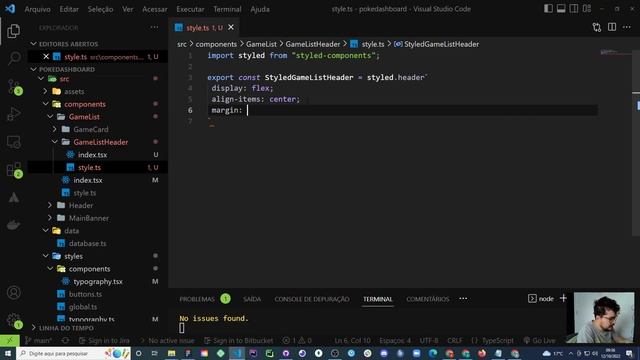The image size is (640, 360).
Task: Open index.tsx inside GameListHeader
Action: (x=92, y=155)
